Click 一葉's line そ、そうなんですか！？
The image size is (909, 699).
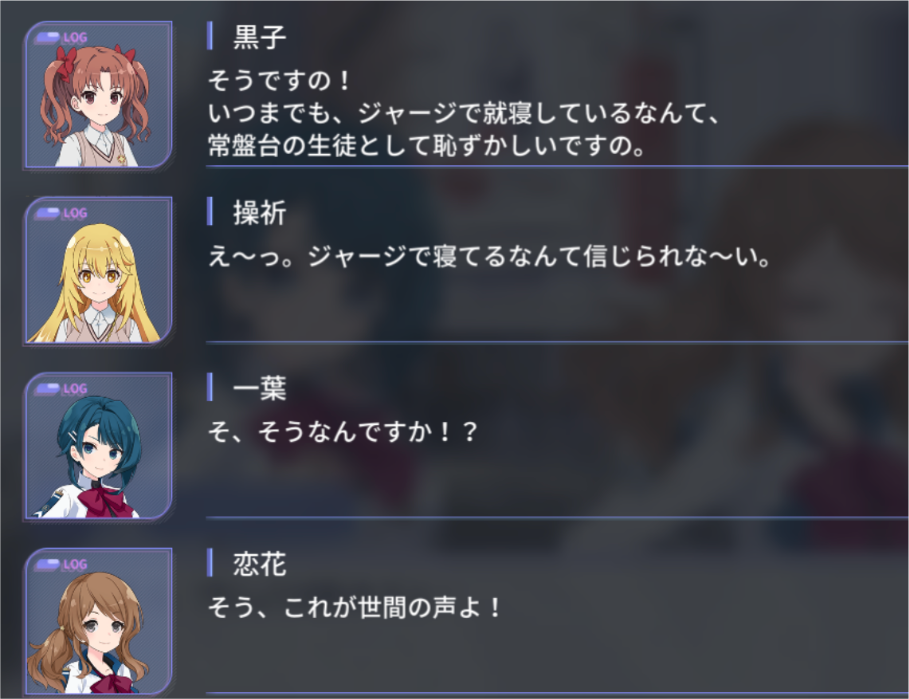pyautogui.click(x=343, y=432)
